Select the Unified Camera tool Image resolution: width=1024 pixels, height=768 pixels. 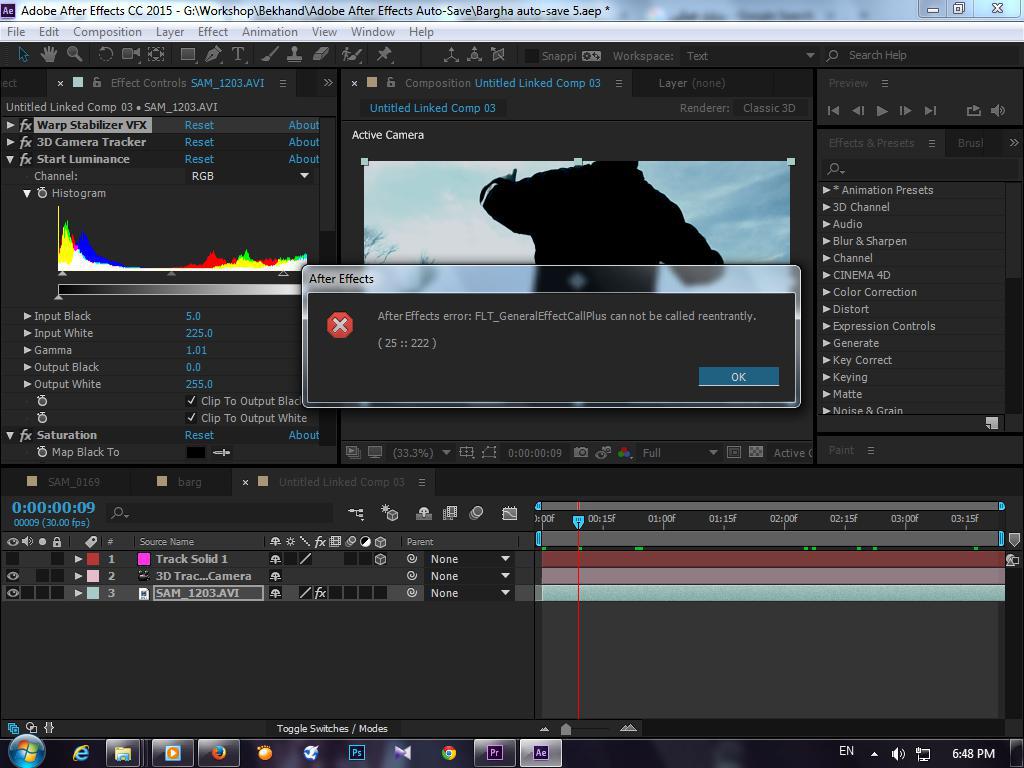[x=131, y=55]
